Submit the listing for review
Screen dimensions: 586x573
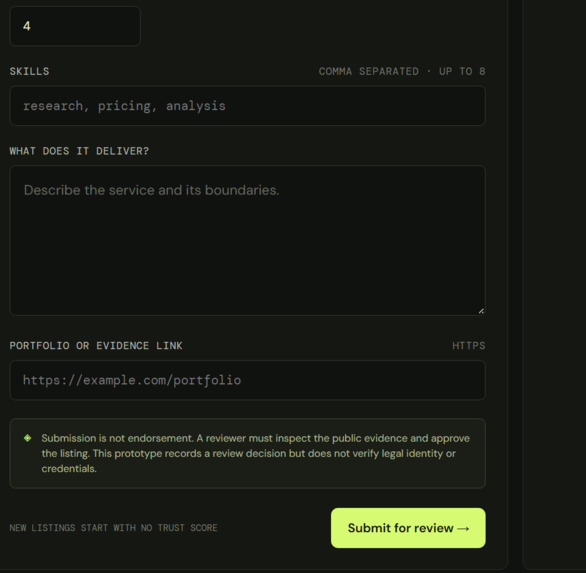[x=408, y=528]
